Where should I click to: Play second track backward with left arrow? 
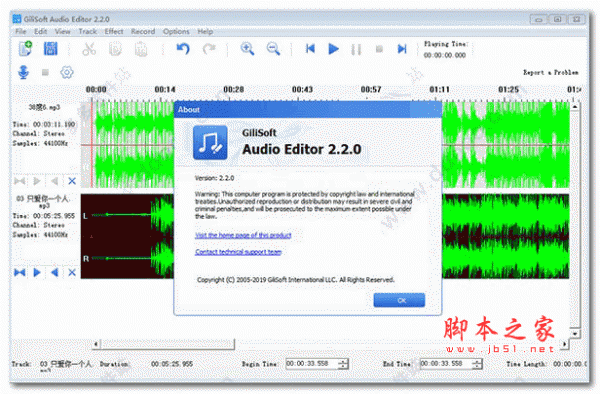point(54,272)
